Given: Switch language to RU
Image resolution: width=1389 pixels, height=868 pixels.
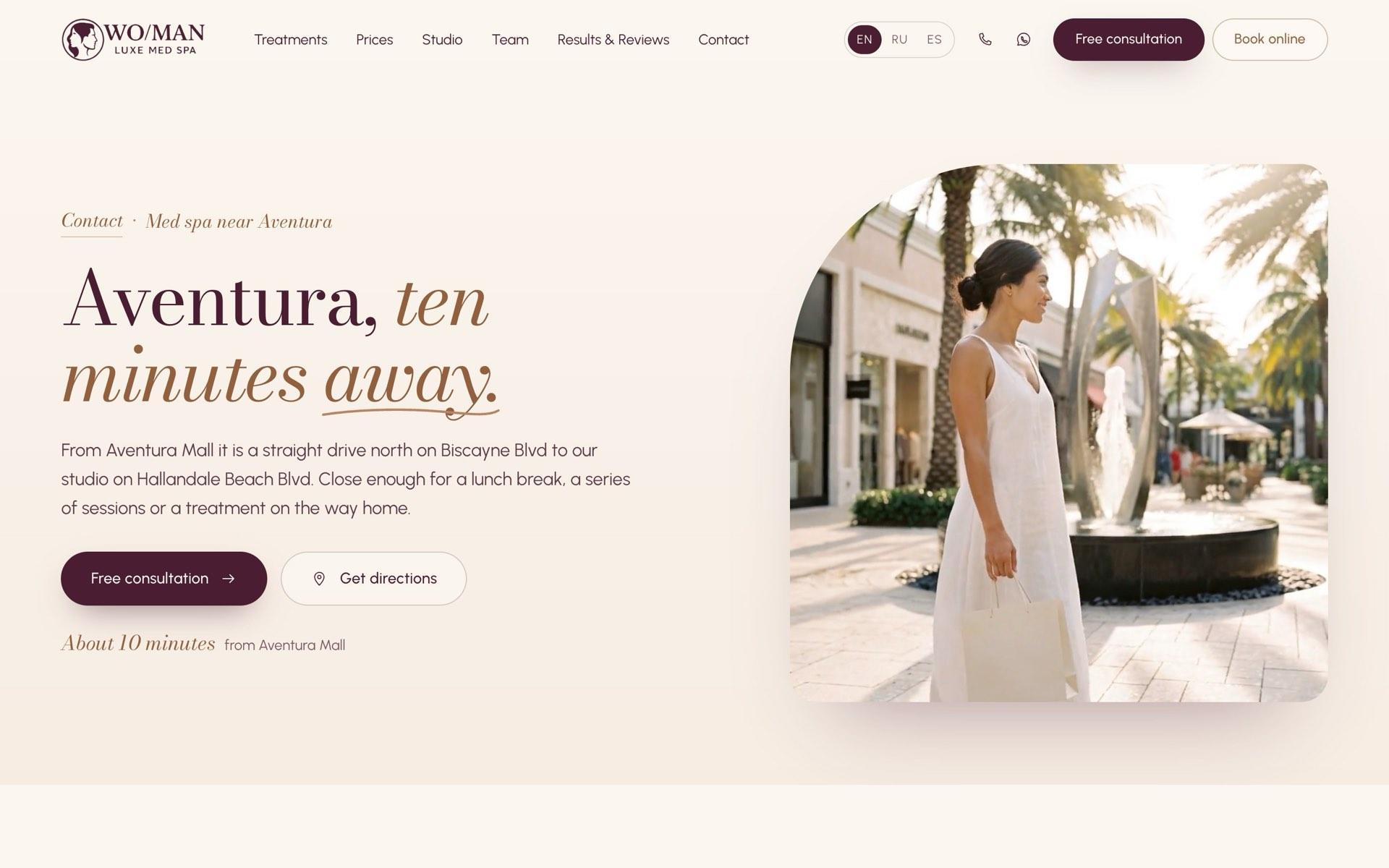Looking at the screenshot, I should coord(899,40).
